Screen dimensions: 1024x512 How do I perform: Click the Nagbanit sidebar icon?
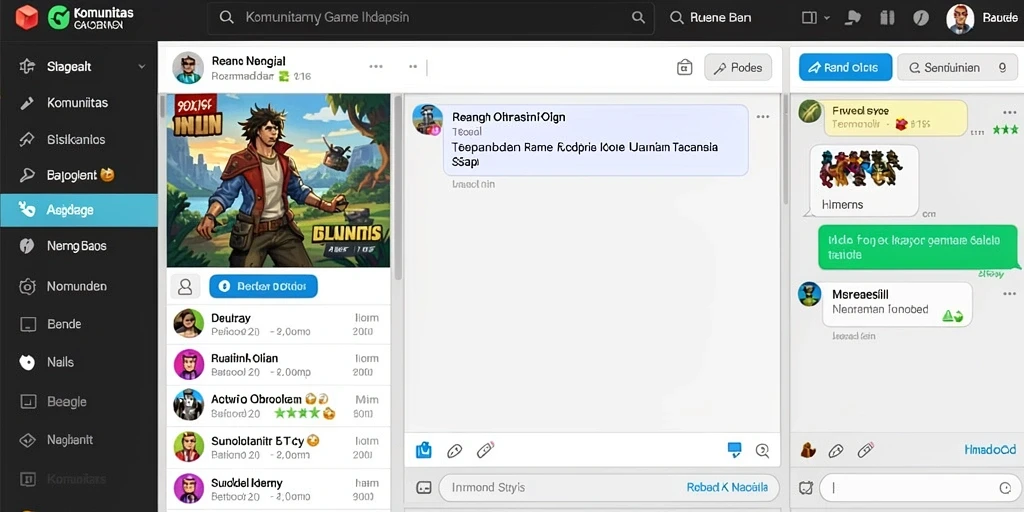point(27,440)
